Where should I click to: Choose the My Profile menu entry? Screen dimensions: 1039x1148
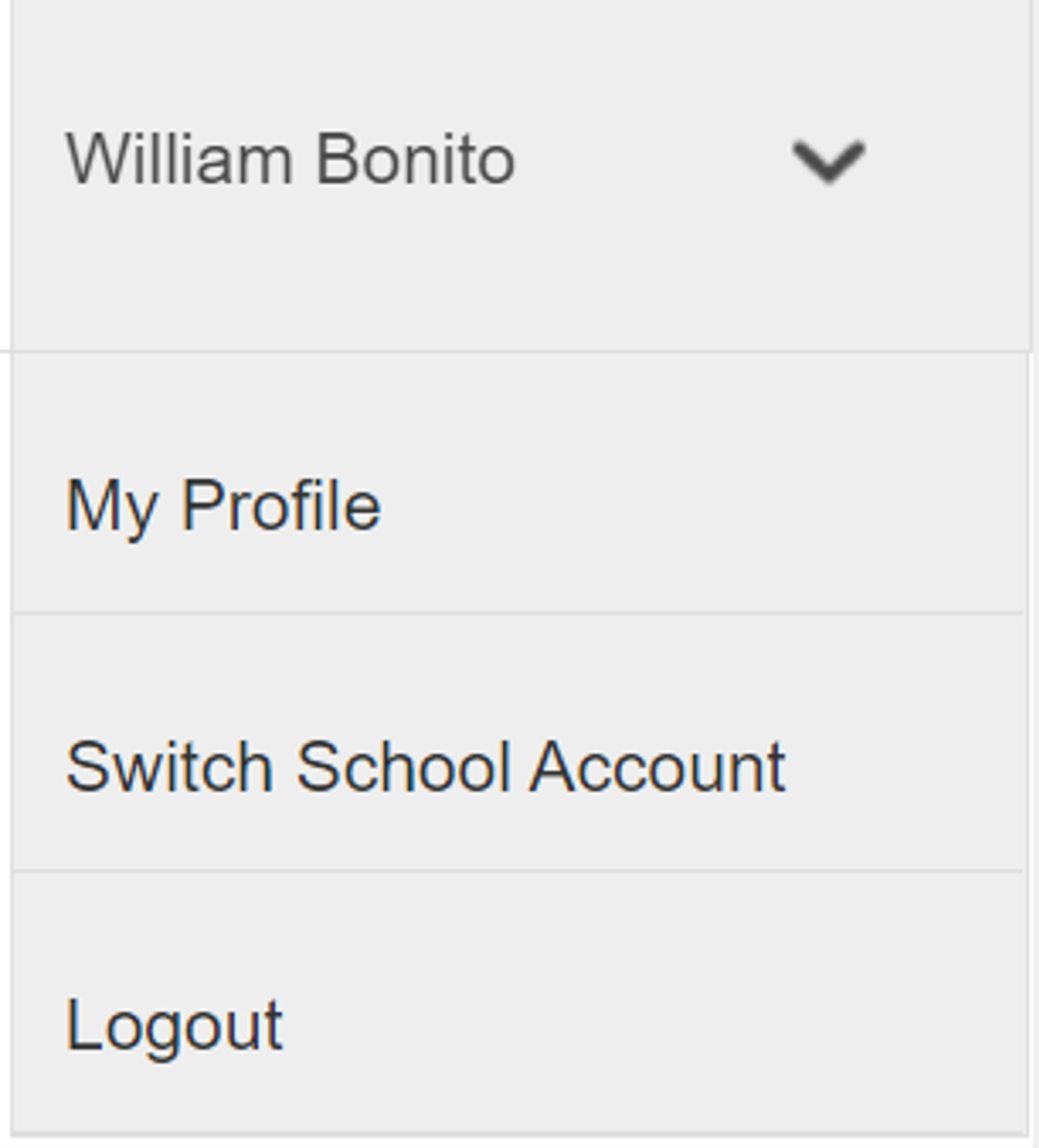[x=223, y=506]
